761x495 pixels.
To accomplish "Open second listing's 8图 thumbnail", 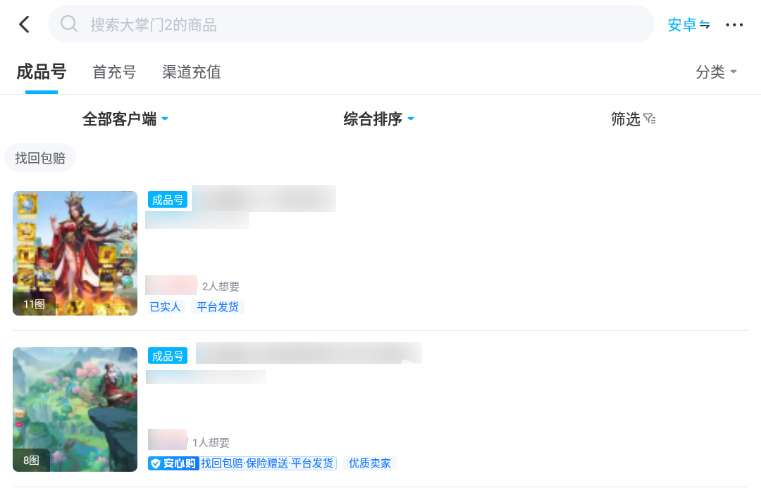I will point(75,409).
